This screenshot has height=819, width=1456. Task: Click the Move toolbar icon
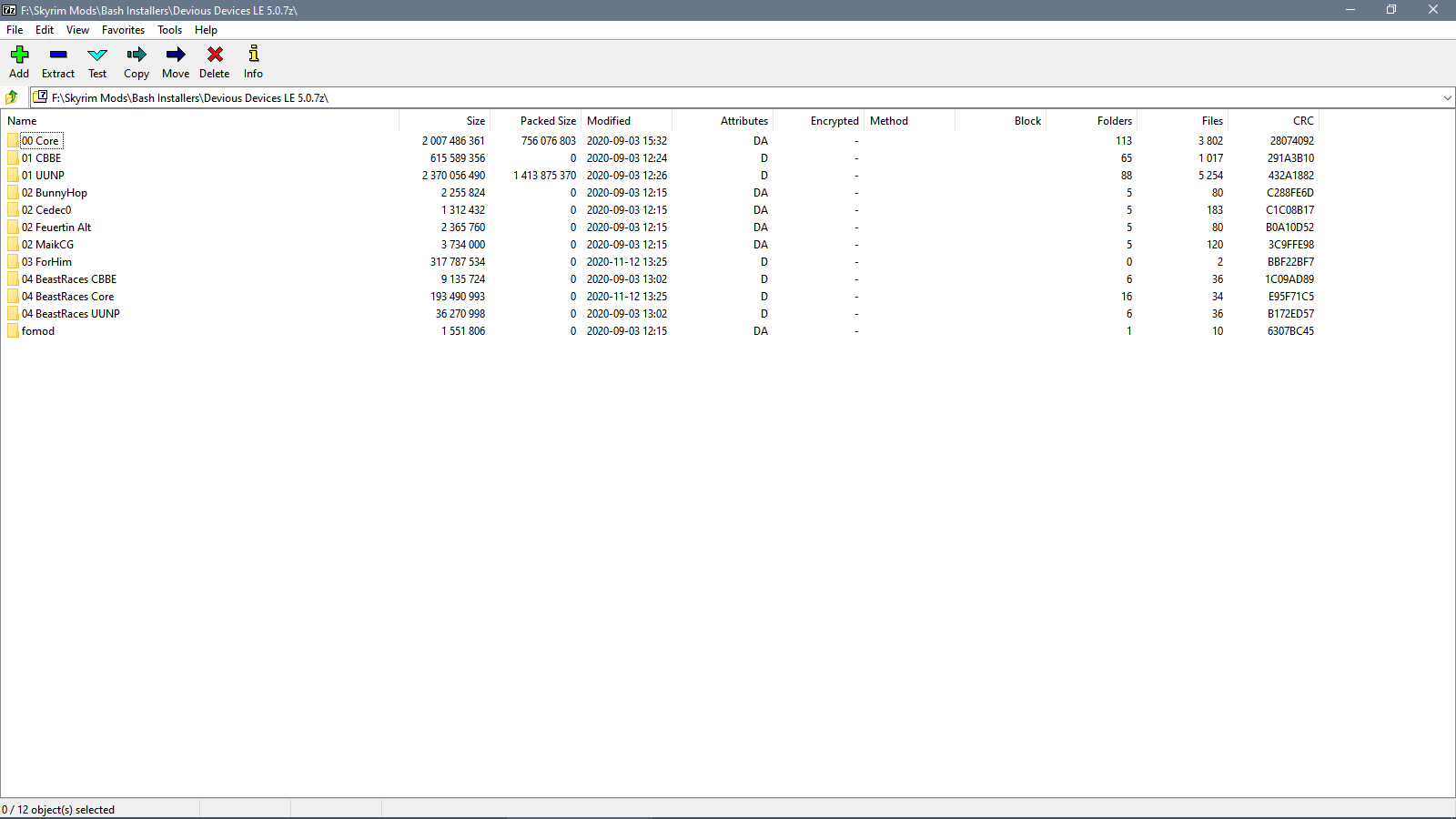[x=176, y=55]
